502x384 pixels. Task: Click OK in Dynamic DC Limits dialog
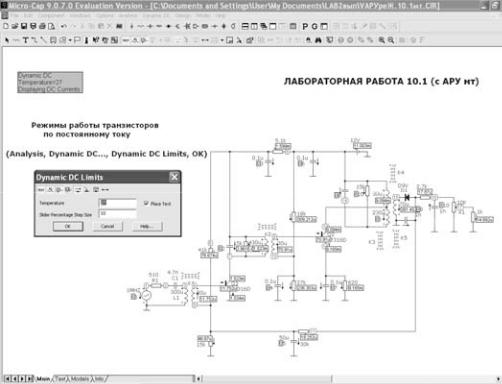(68, 226)
